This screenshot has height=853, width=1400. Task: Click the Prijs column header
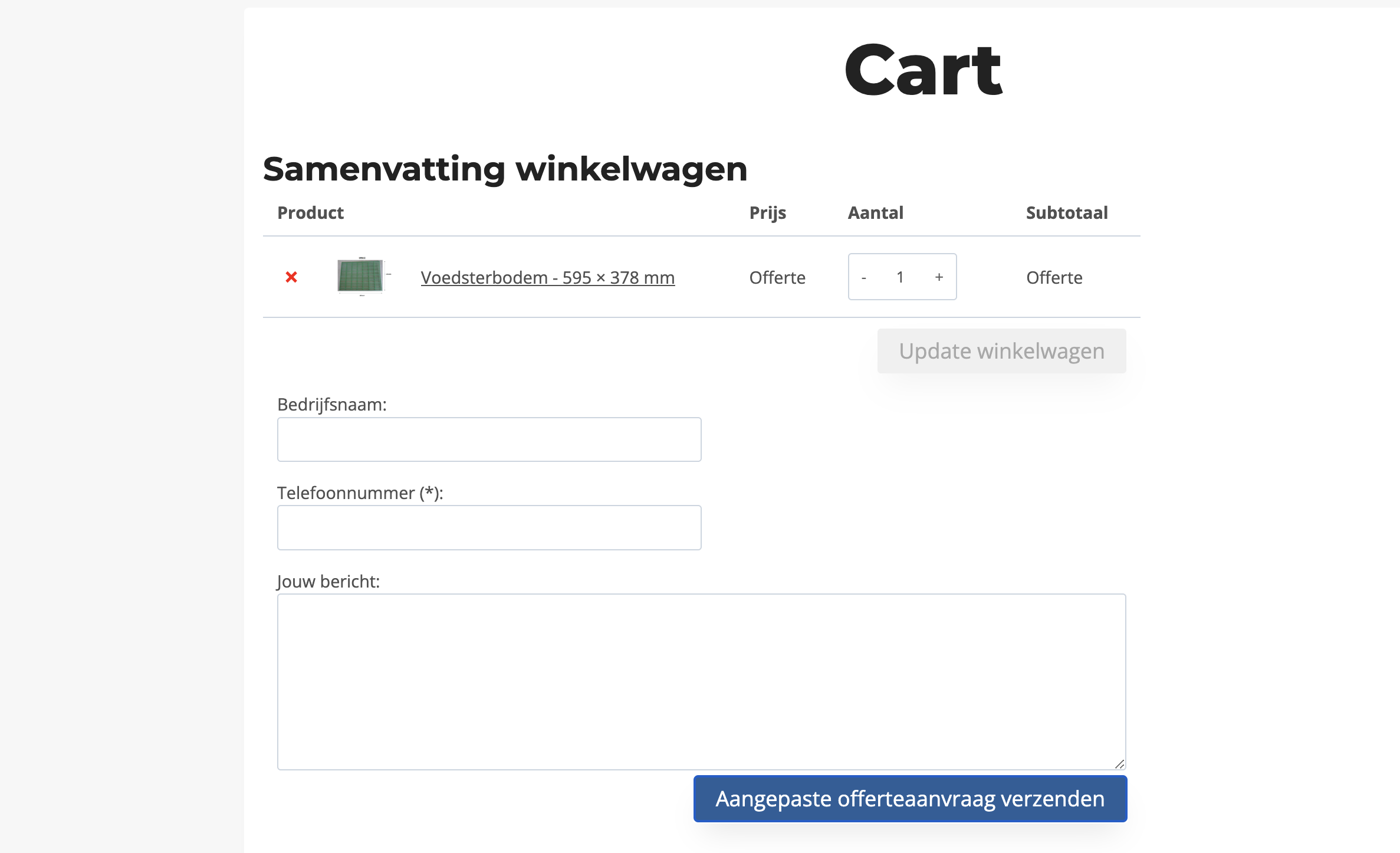pos(767,213)
